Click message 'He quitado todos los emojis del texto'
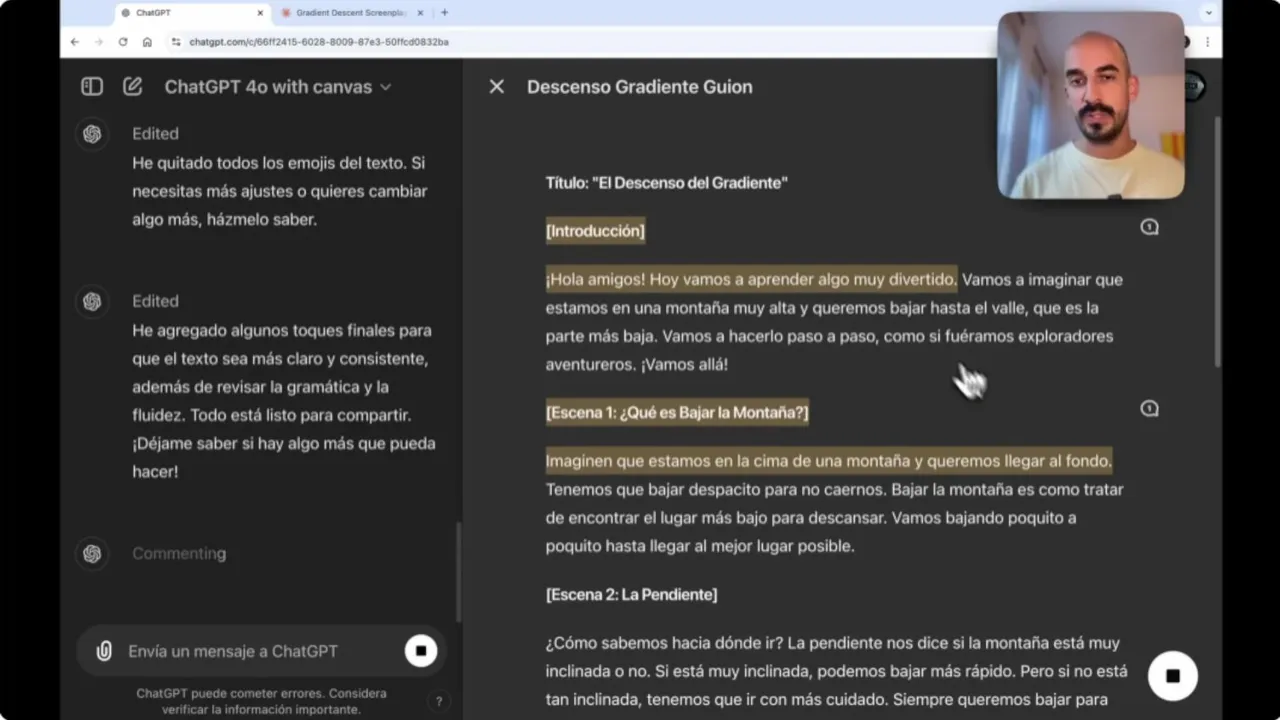This screenshot has width=1280, height=720. point(280,191)
